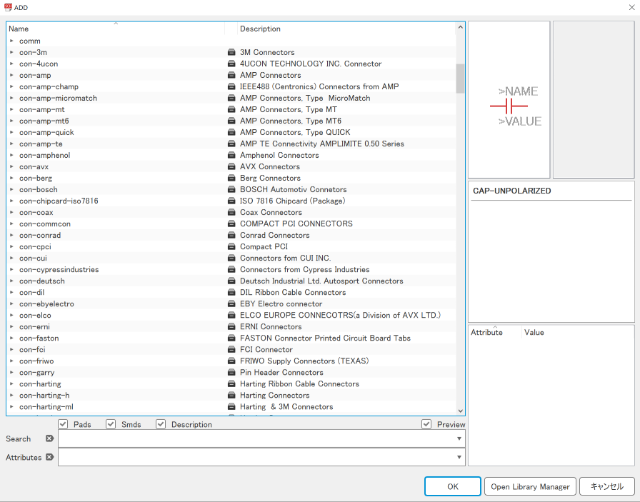This screenshot has height=502, width=640.
Task: Select the con-amp-mt library row
Action: click(231, 109)
